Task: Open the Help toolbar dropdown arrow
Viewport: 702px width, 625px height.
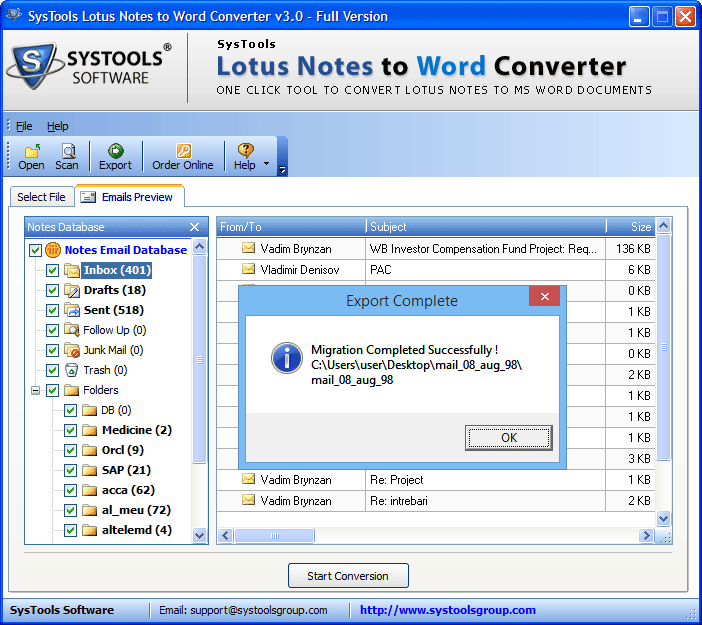Action: [x=266, y=163]
